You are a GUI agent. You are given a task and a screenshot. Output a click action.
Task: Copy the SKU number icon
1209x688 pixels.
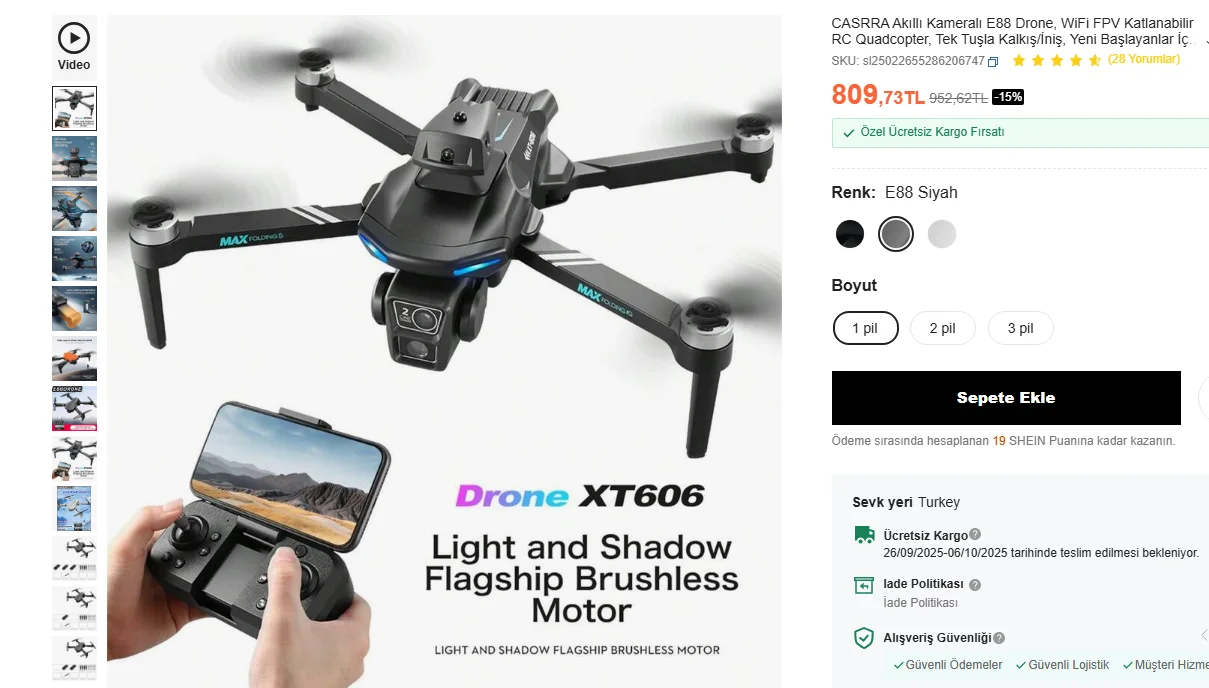click(x=993, y=61)
